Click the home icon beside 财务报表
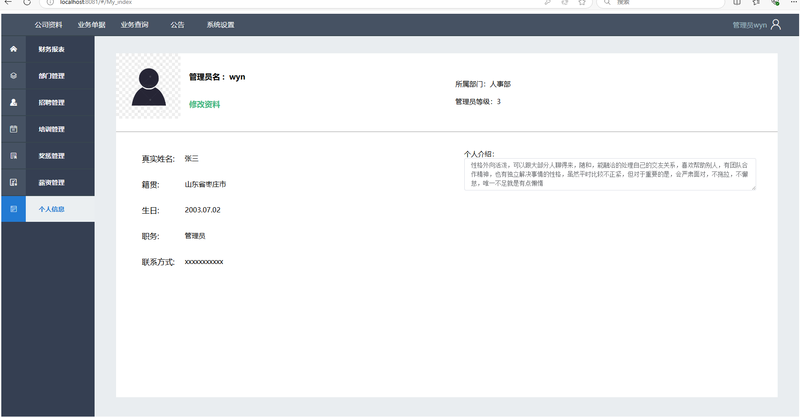 (13, 49)
